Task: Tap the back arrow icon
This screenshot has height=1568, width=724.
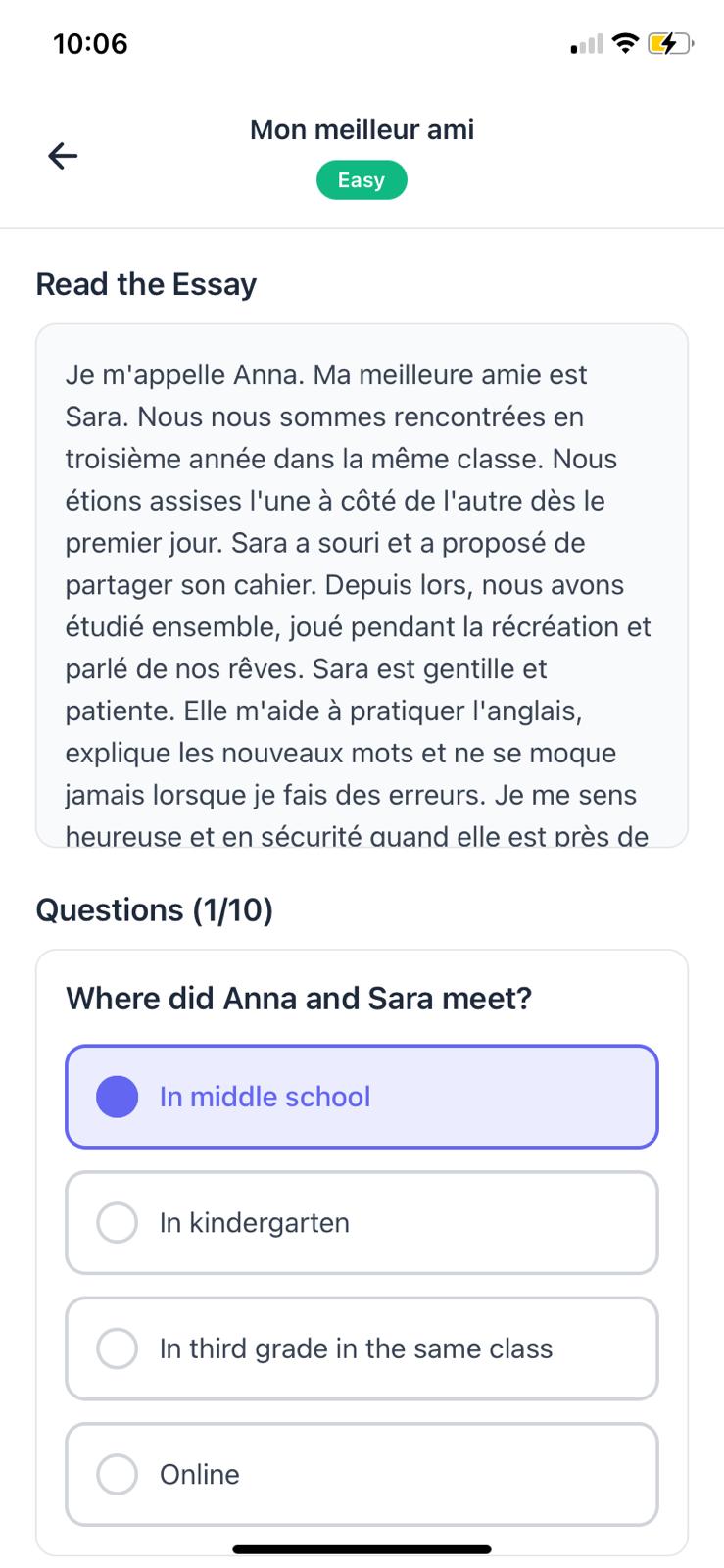Action: click(63, 156)
